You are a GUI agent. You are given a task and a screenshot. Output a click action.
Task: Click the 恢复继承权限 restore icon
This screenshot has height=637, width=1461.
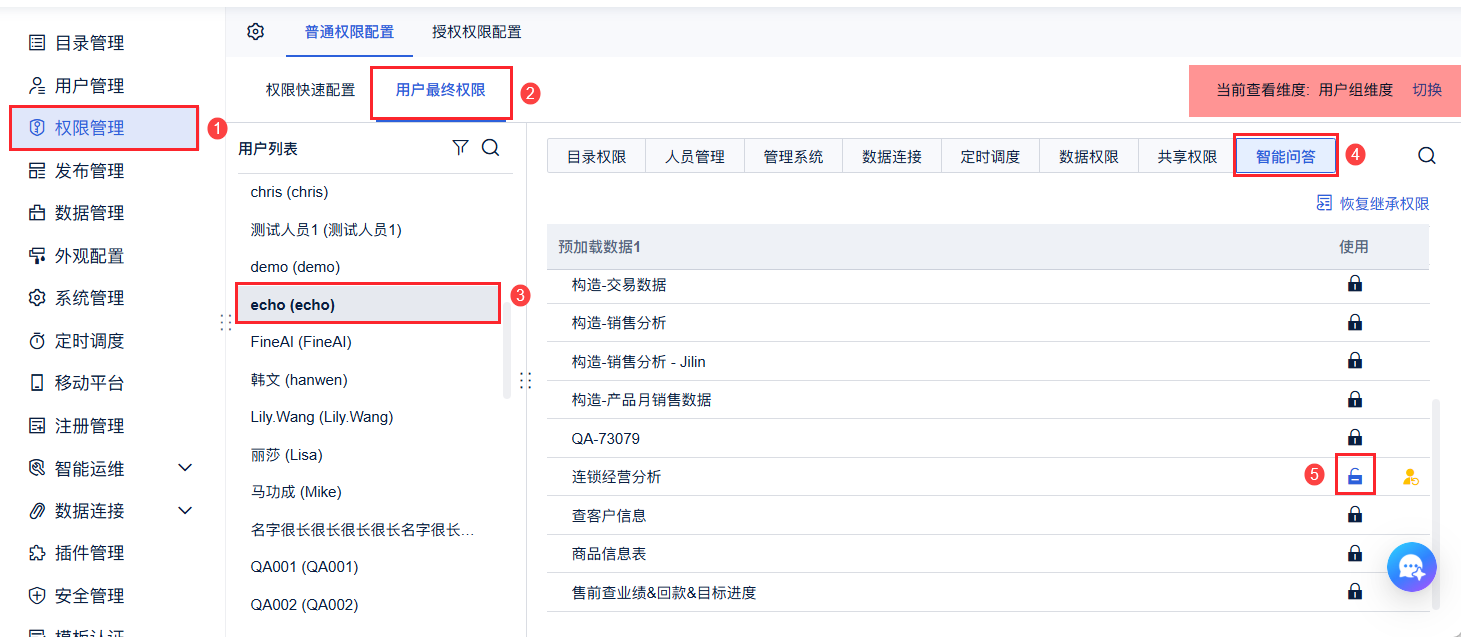pos(1324,203)
